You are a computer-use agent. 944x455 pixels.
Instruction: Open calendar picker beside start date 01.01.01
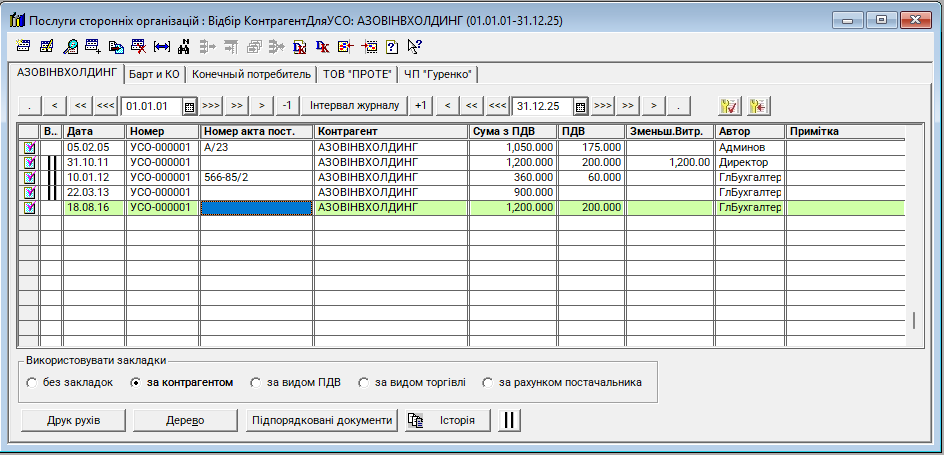click(x=189, y=106)
